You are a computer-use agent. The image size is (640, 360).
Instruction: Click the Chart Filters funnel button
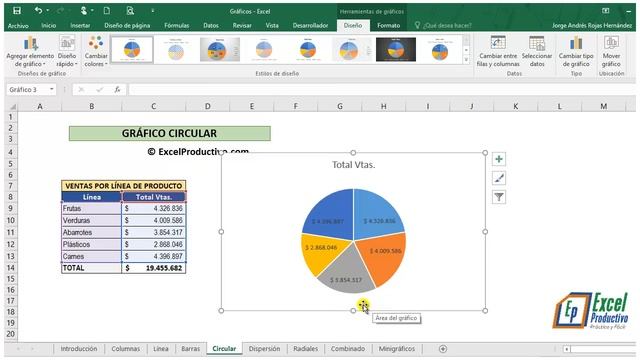[499, 197]
